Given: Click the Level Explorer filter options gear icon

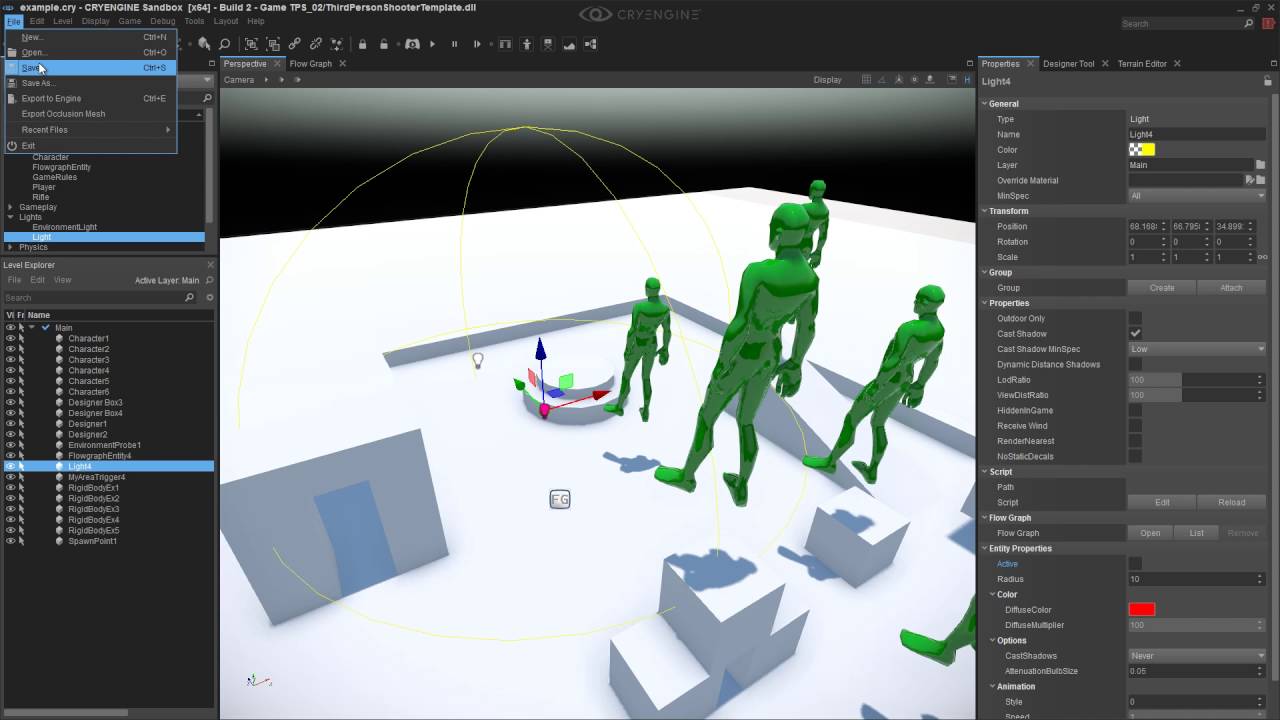Looking at the screenshot, I should click(x=209, y=298).
